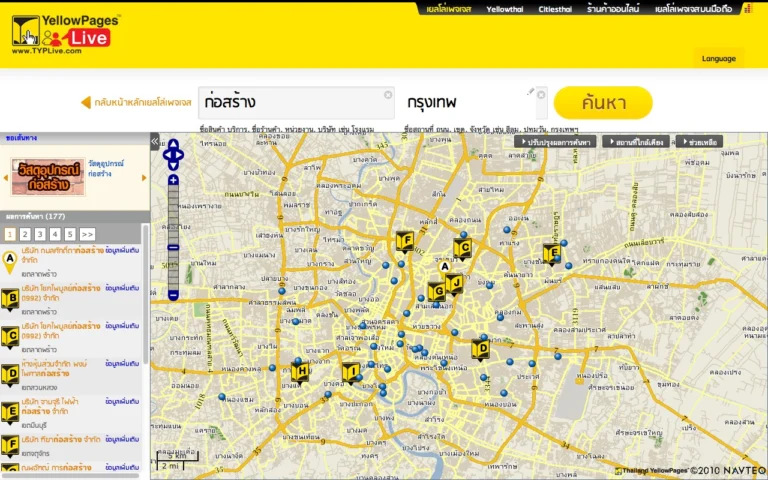768x480 pixels.
Task: Zoom in with the plus button
Action: 173,180
